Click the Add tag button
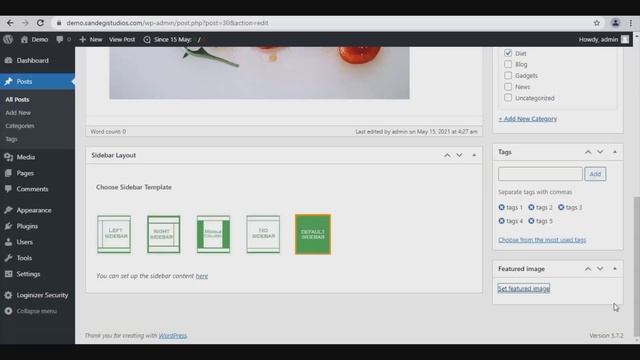The height and width of the screenshot is (360, 640). click(595, 174)
